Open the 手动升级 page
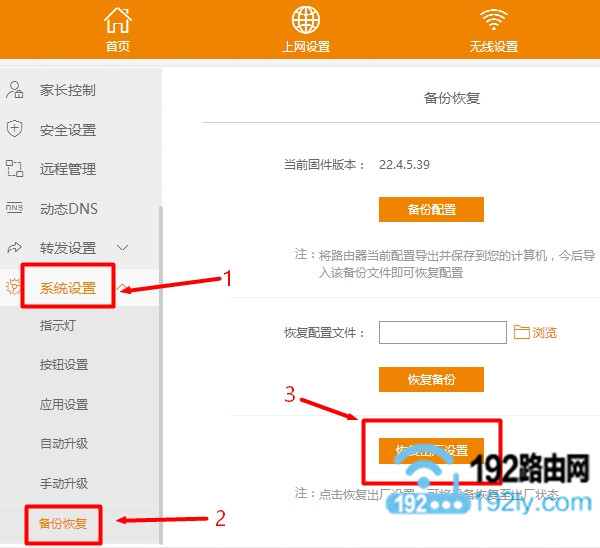 pyautogui.click(x=64, y=483)
